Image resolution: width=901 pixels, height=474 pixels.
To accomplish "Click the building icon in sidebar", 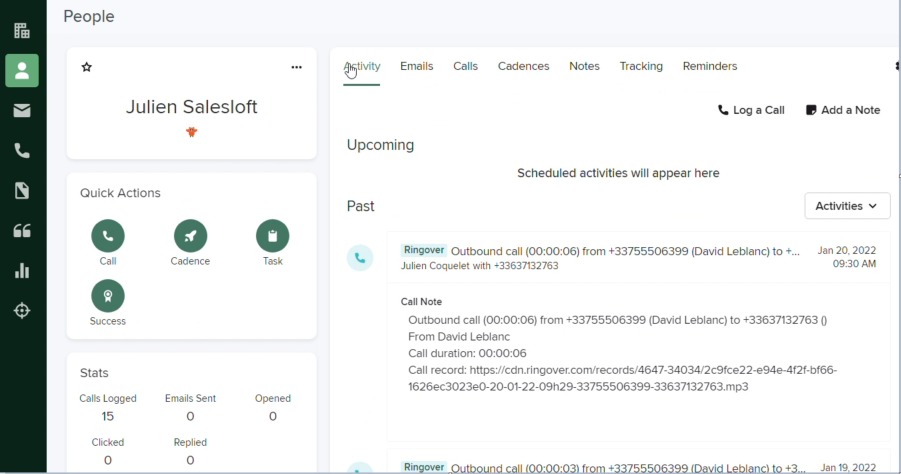I will (22, 31).
